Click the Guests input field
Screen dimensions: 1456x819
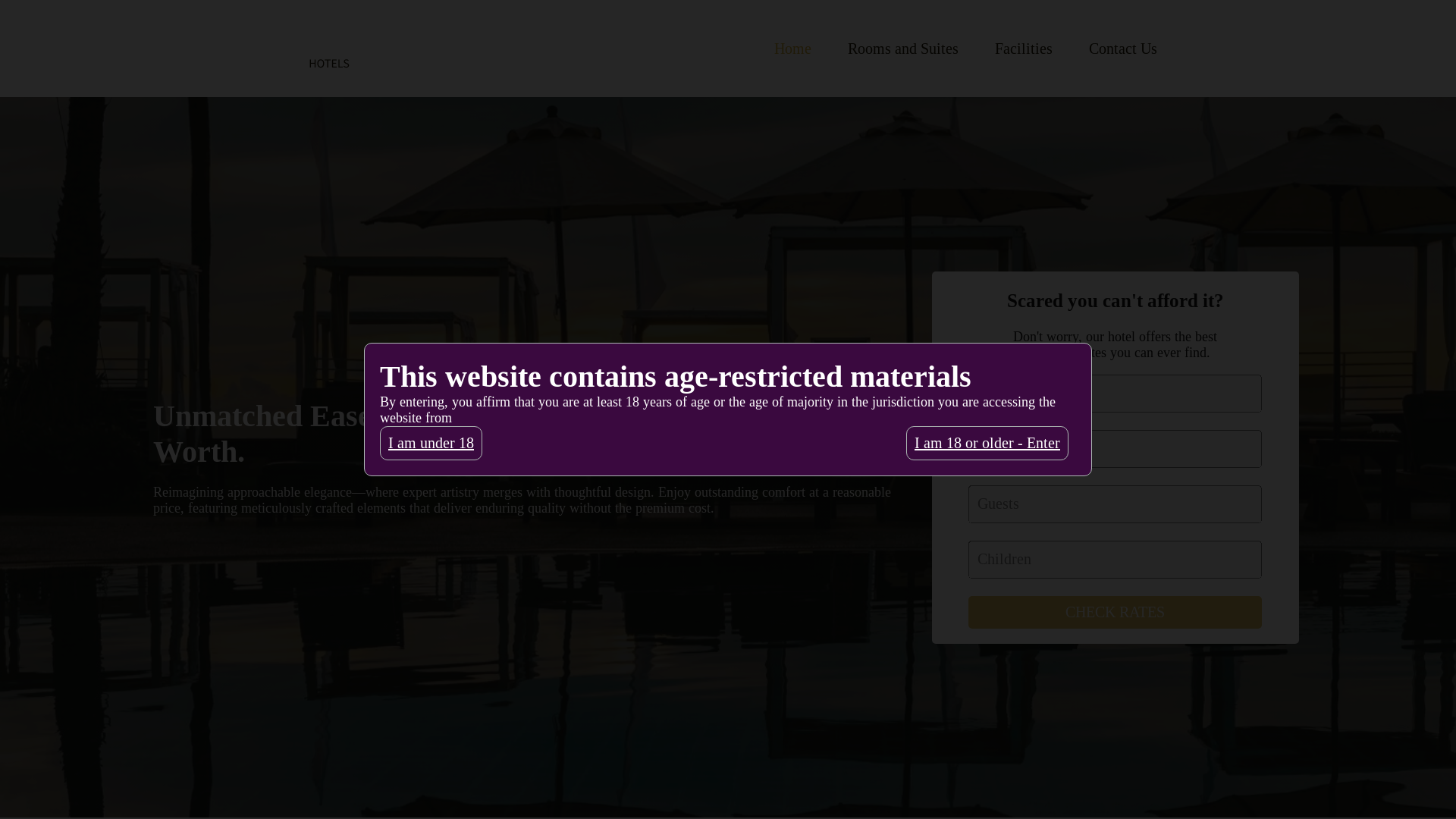1115,504
